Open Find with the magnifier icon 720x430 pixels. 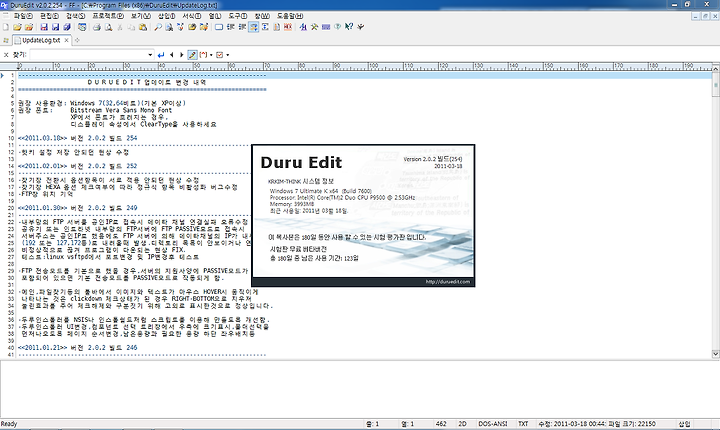[x=158, y=27]
